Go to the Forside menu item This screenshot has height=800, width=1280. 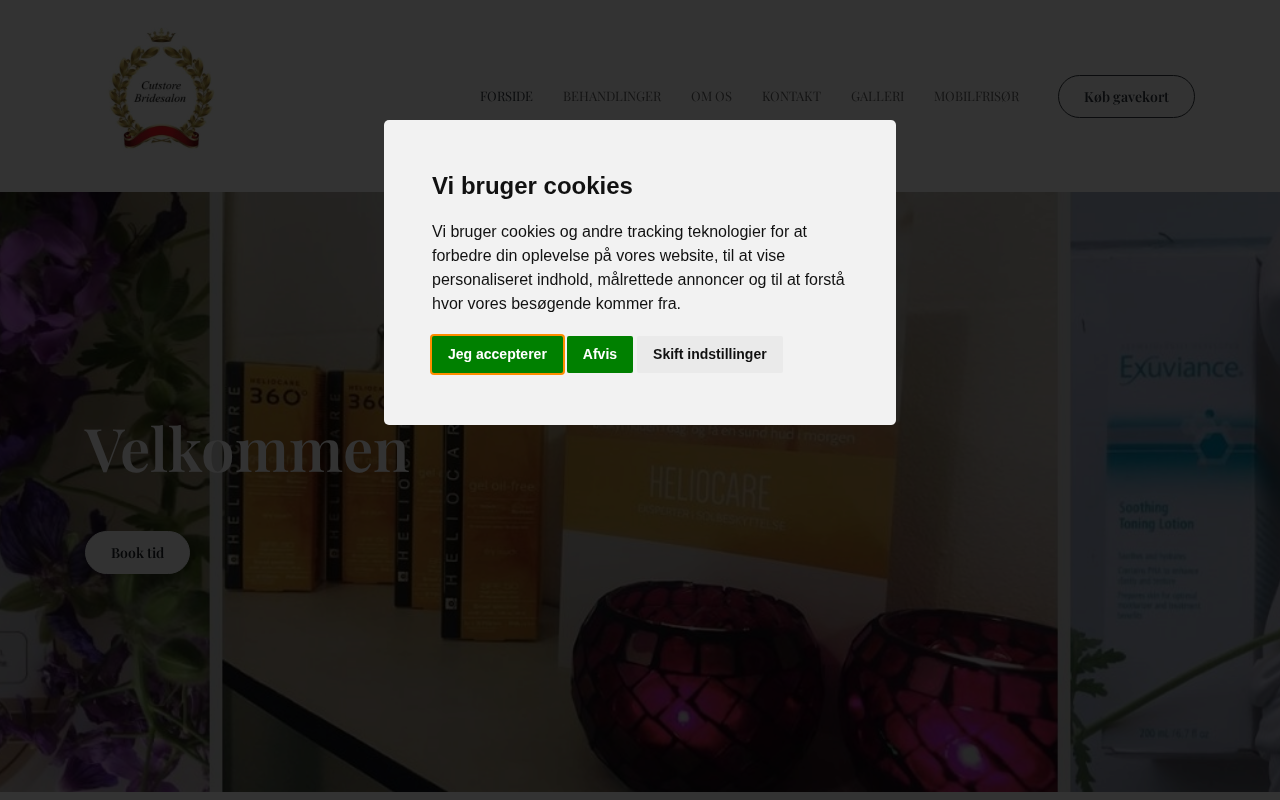point(506,96)
